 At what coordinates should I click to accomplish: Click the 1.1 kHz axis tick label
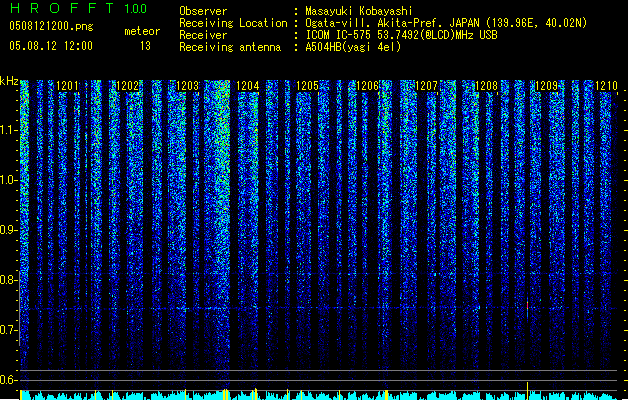pos(9,130)
